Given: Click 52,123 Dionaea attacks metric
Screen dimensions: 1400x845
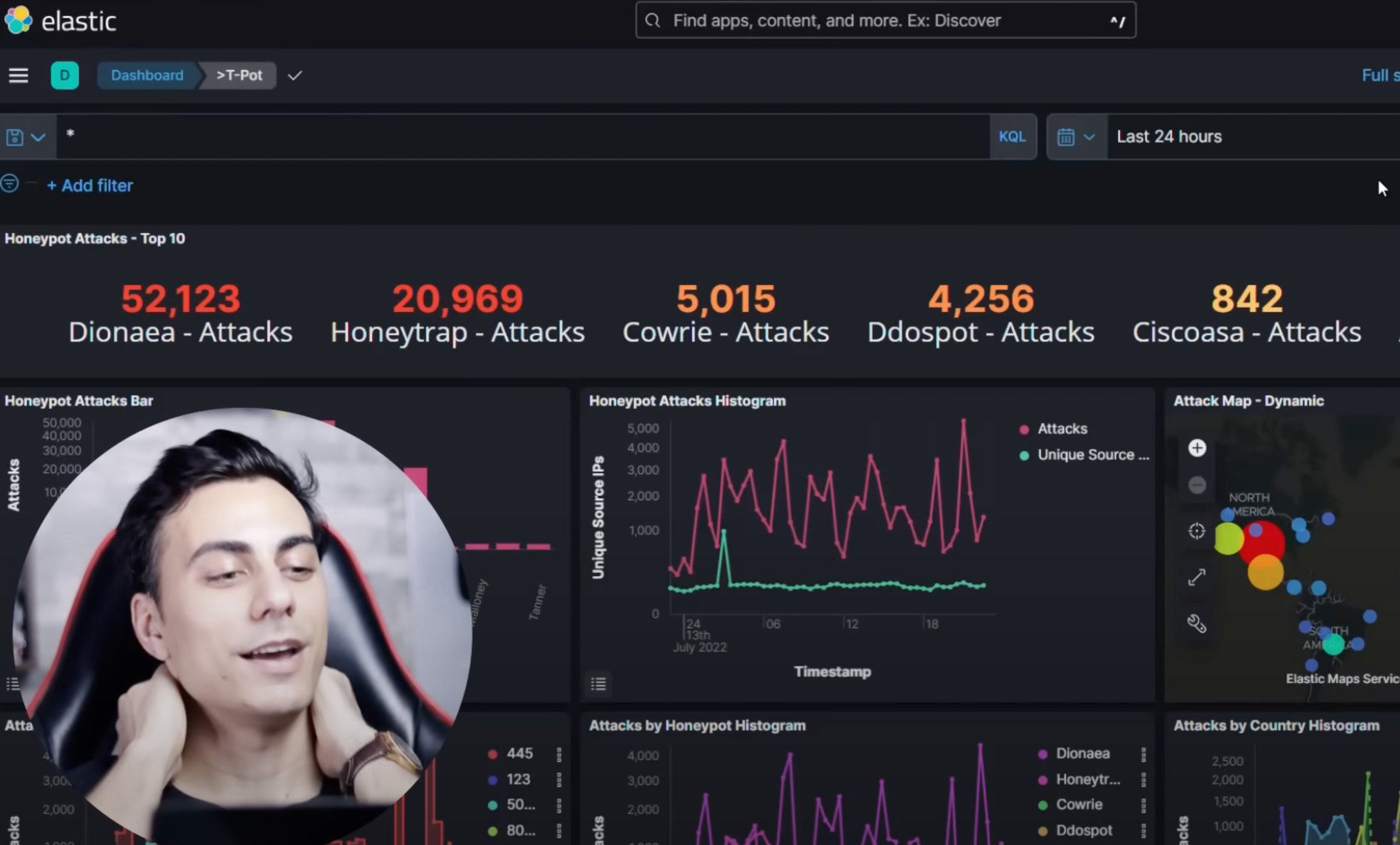Looking at the screenshot, I should point(181,314).
